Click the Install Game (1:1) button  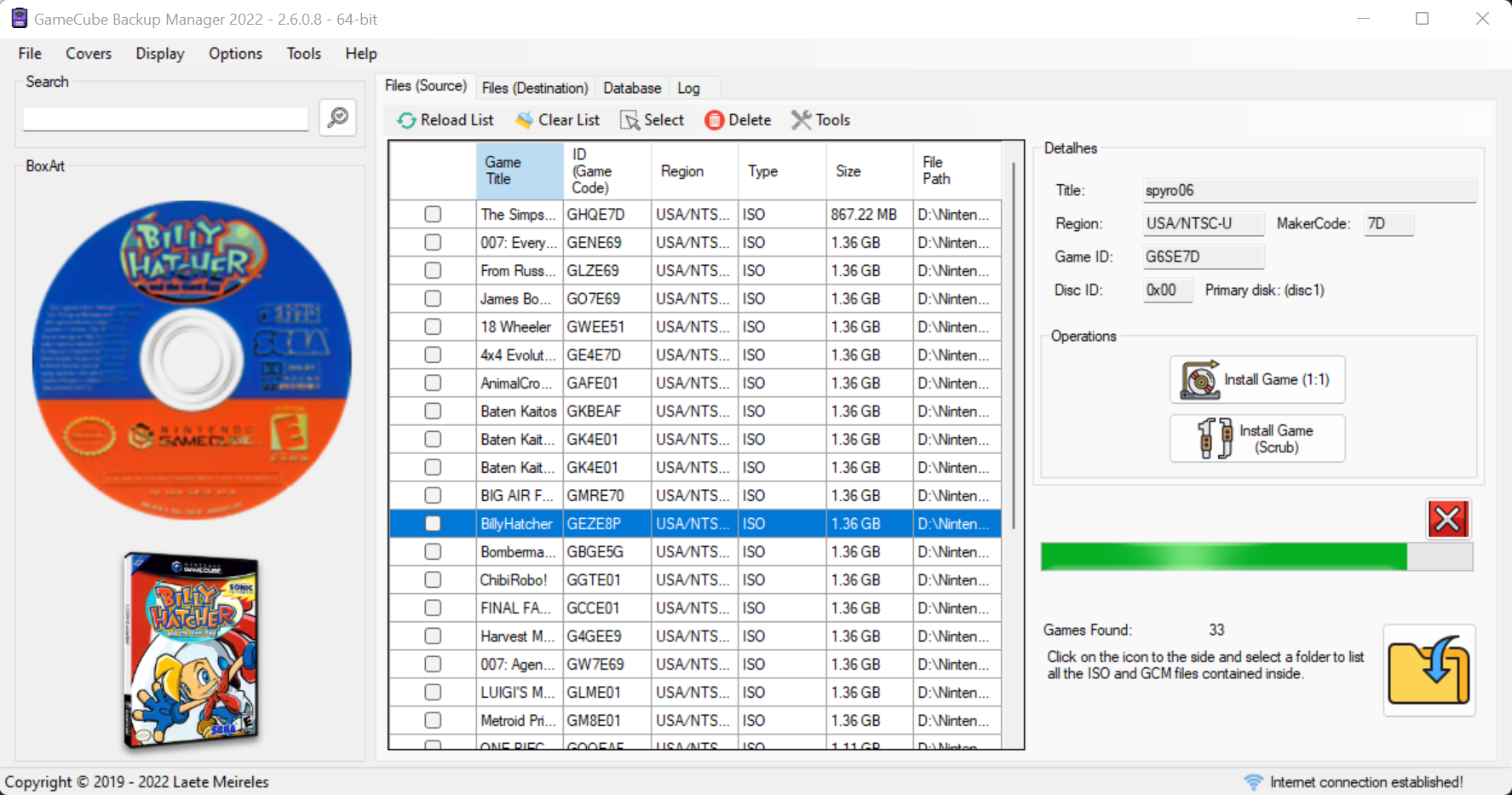1256,379
